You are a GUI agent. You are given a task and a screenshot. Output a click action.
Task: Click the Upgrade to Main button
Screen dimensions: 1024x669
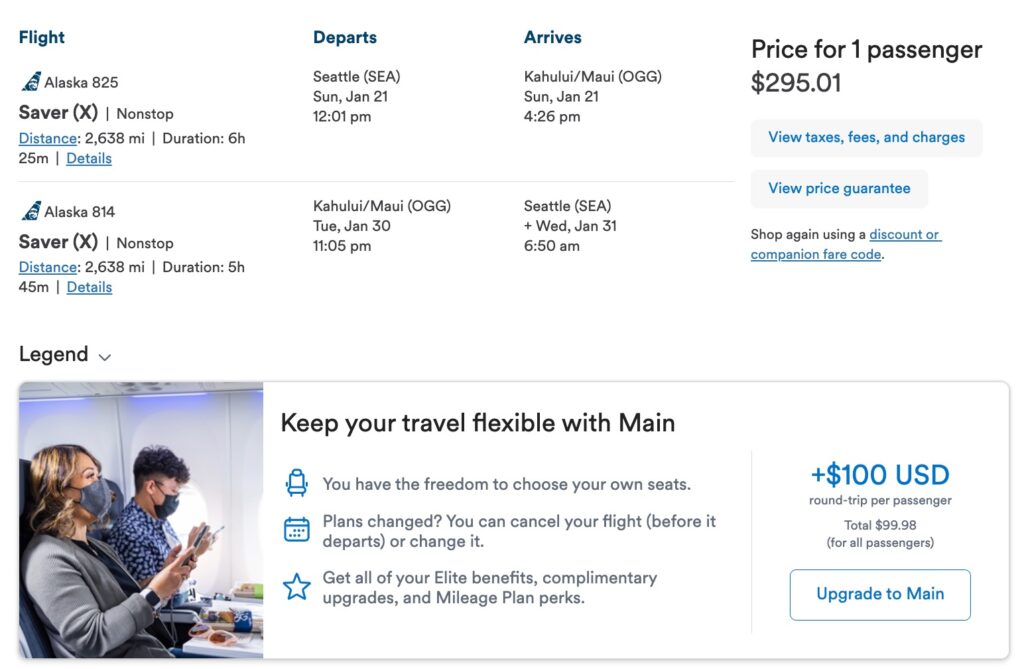[x=879, y=594]
